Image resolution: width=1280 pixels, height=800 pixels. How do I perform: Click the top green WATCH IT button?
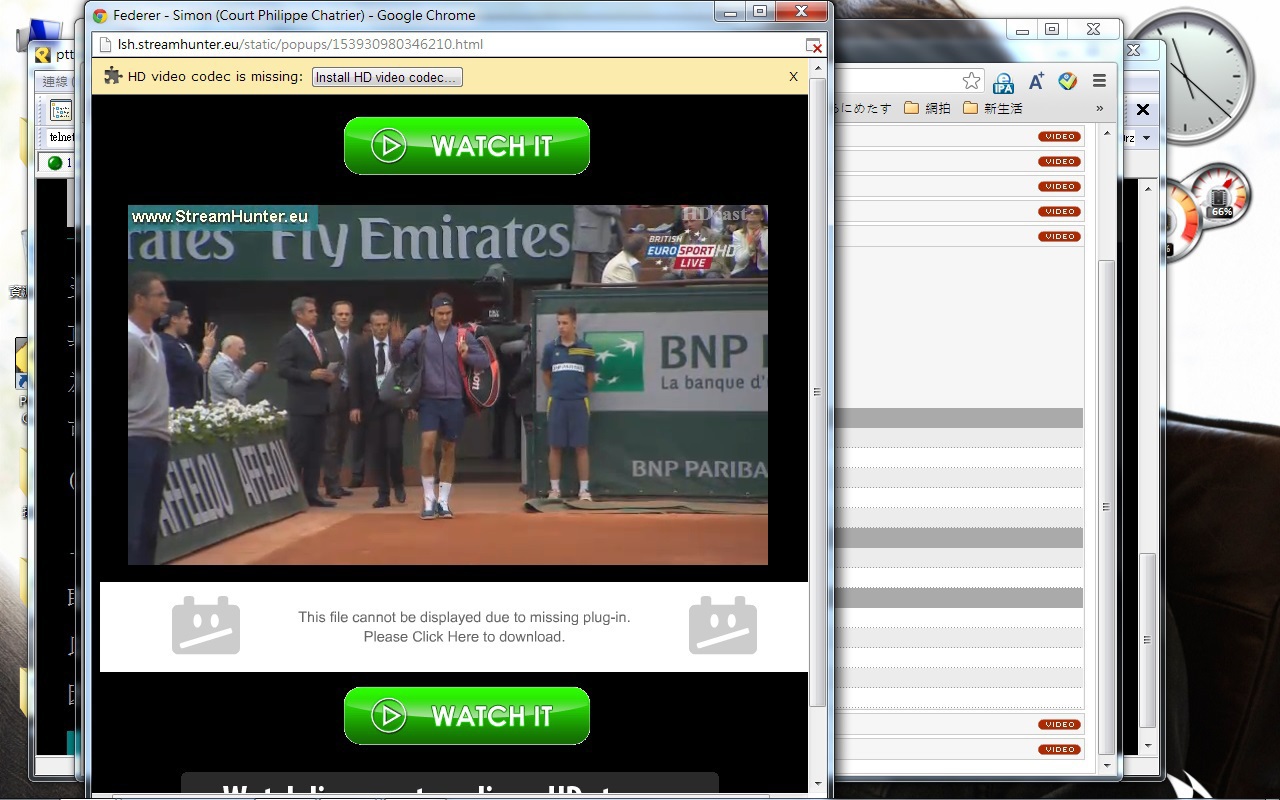tap(467, 146)
